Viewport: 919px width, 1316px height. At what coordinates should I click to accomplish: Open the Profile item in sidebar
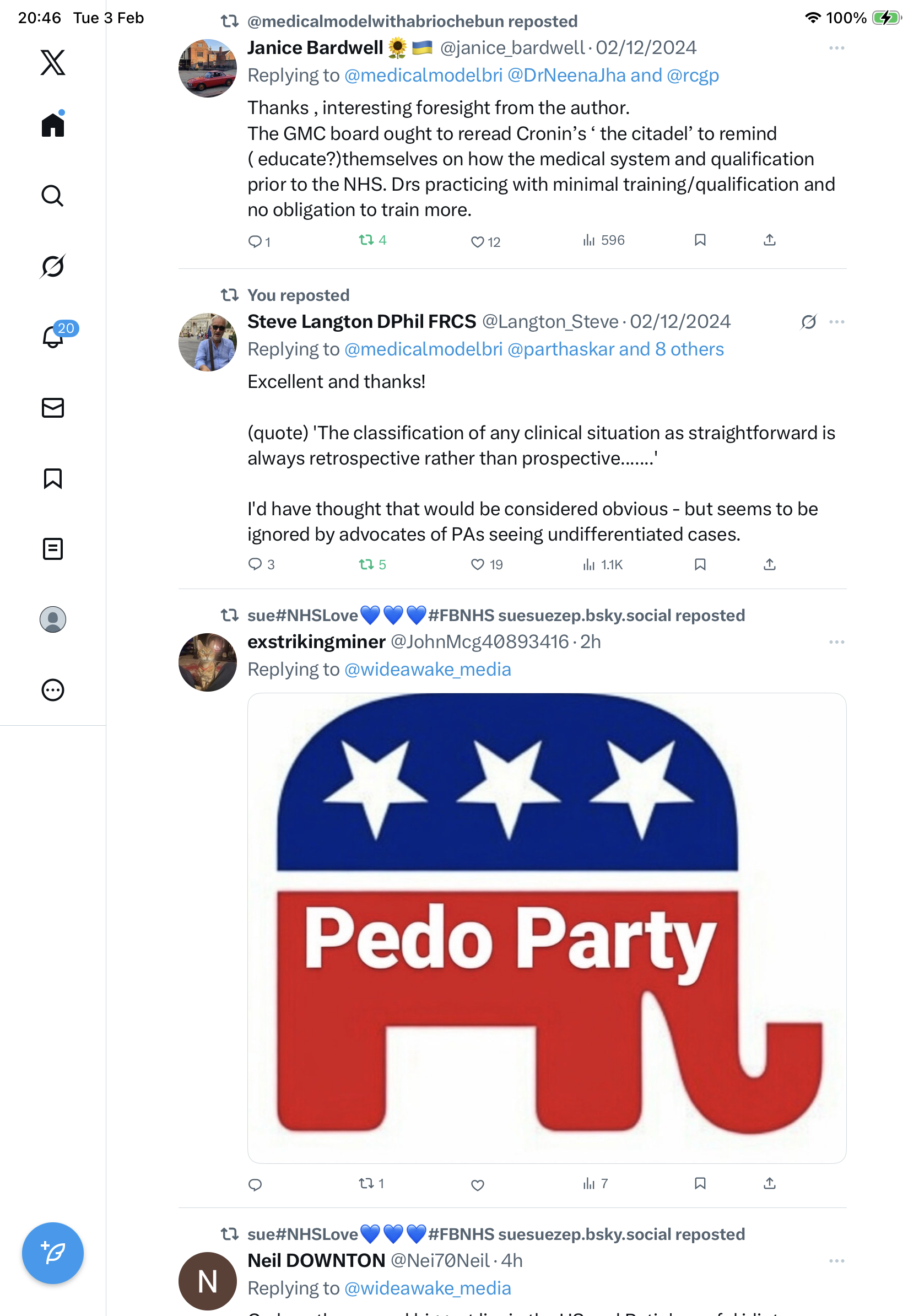(53, 619)
